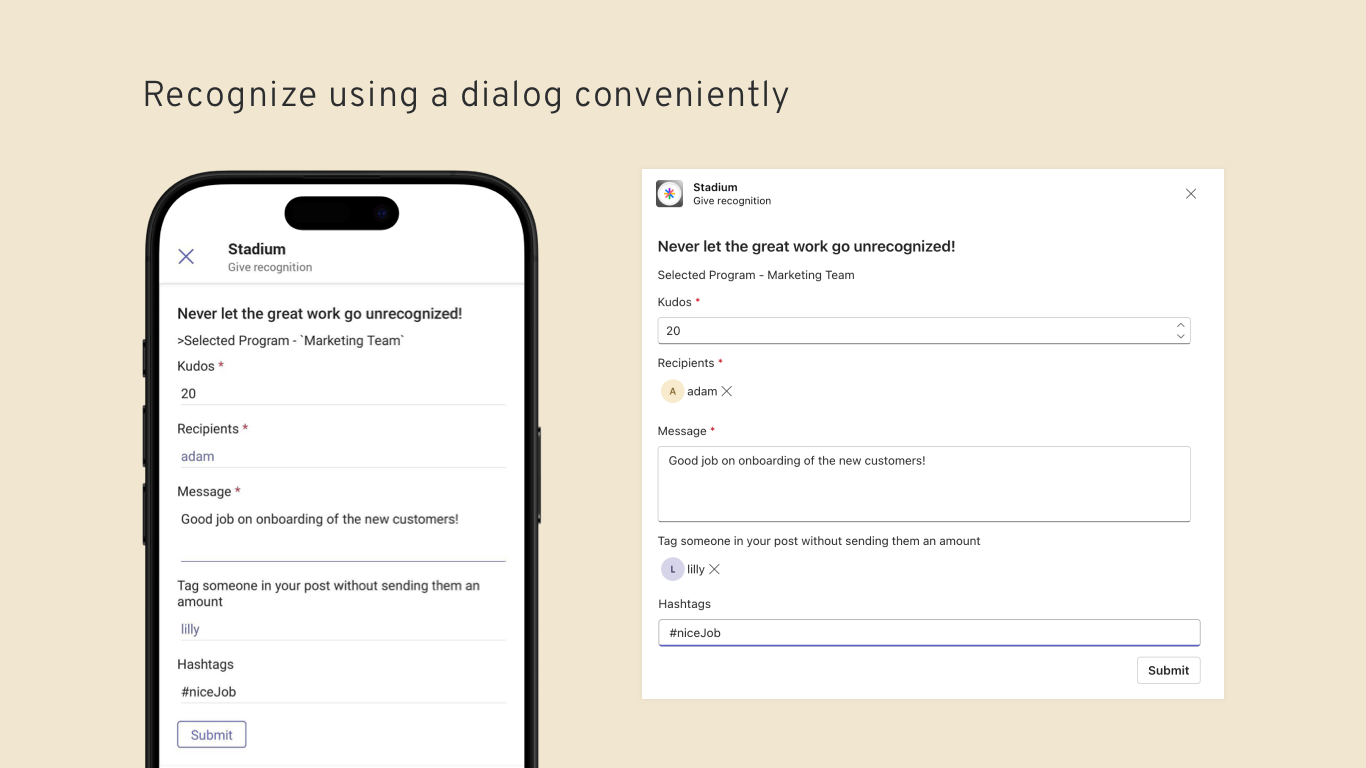
Task: Tap the mobile tag field with lilly
Action: [x=340, y=630]
